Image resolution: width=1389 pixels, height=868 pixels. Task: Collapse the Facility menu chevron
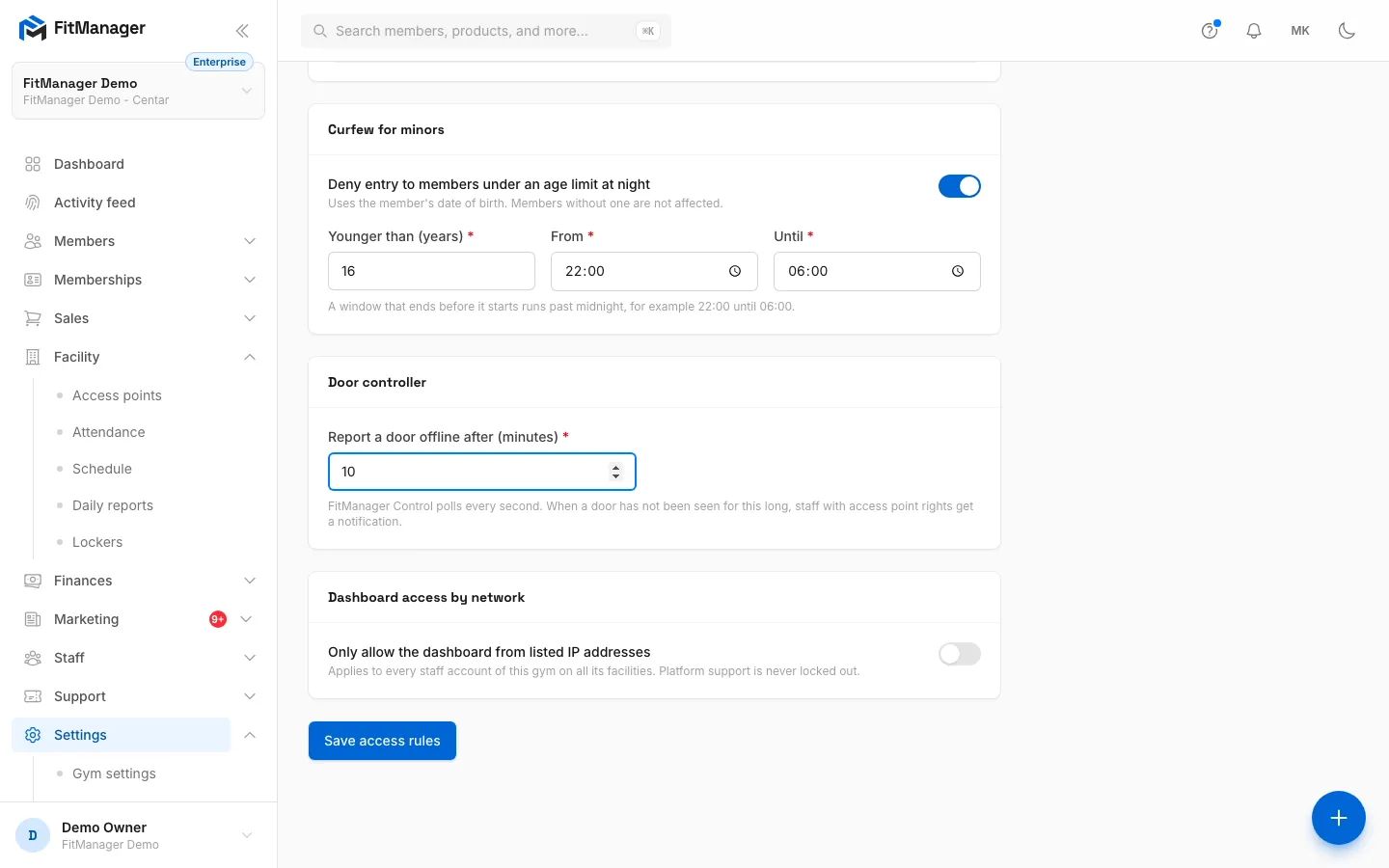coord(250,357)
